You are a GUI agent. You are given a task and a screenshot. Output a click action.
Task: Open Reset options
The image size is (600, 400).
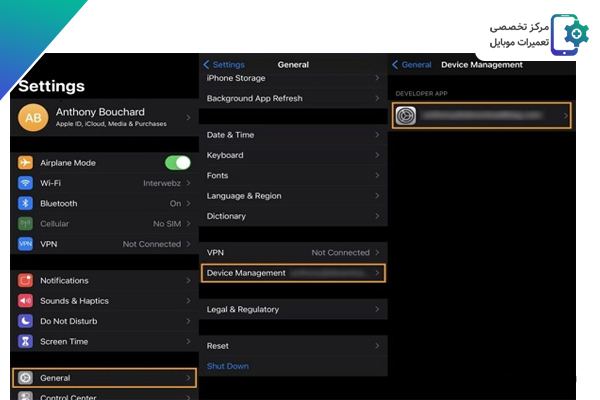293,346
